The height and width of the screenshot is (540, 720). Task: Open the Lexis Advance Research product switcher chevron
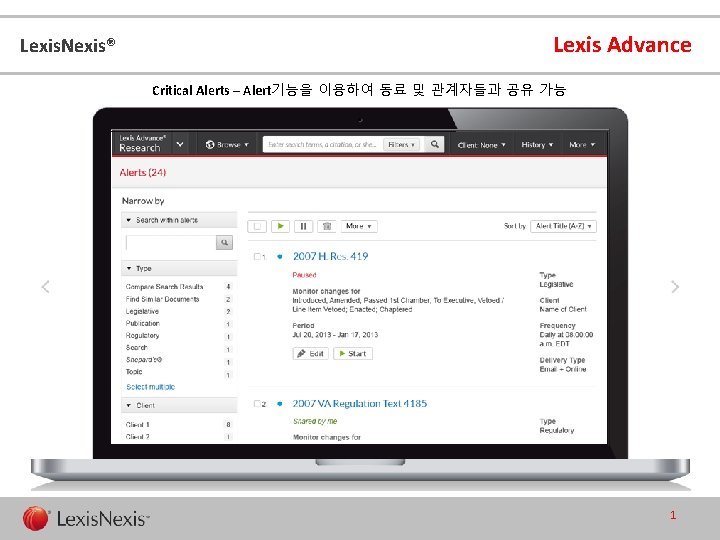coord(180,145)
